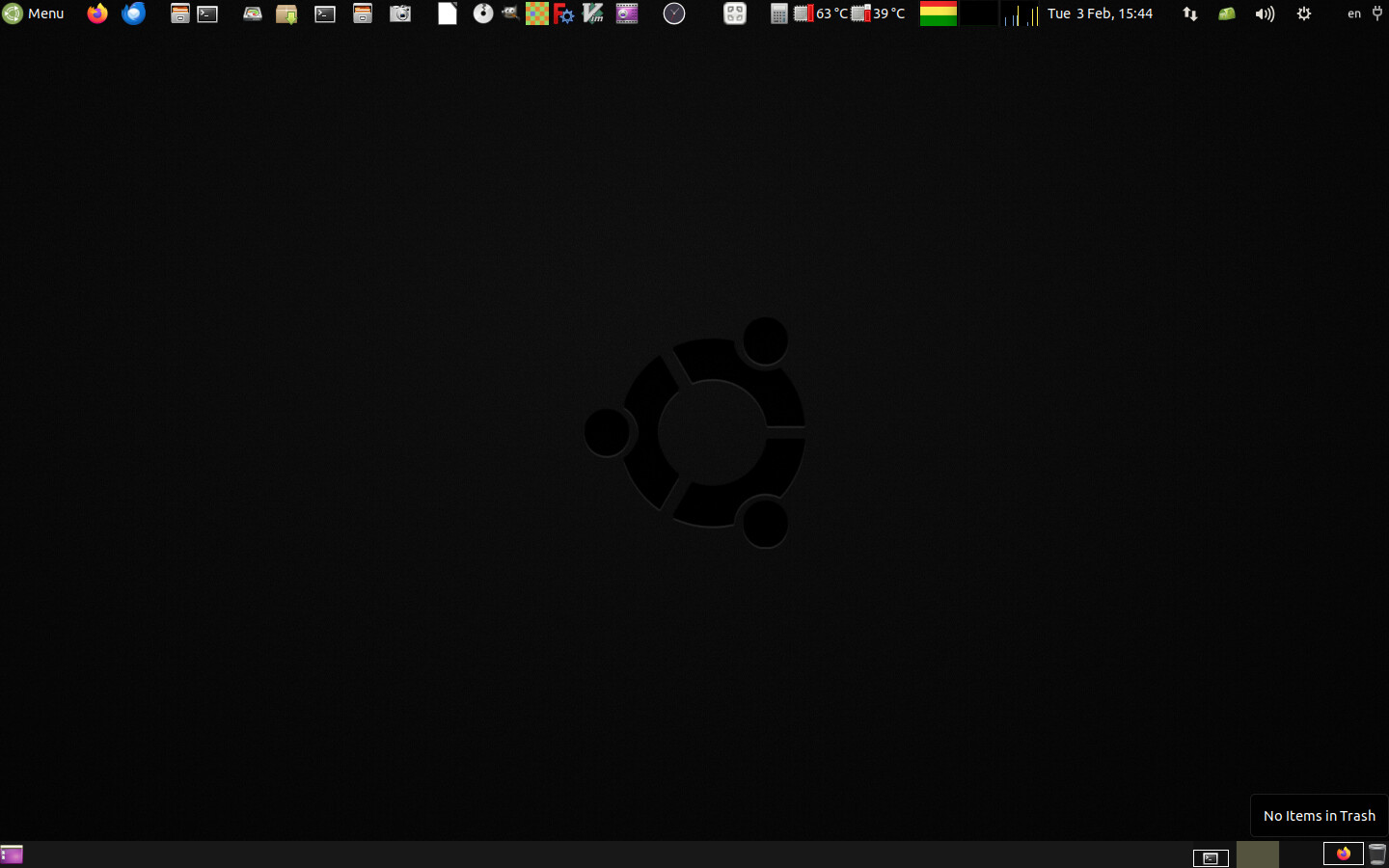This screenshot has height=868, width=1389.
Task: Launch Firefox from the top panel
Action: click(x=97, y=14)
